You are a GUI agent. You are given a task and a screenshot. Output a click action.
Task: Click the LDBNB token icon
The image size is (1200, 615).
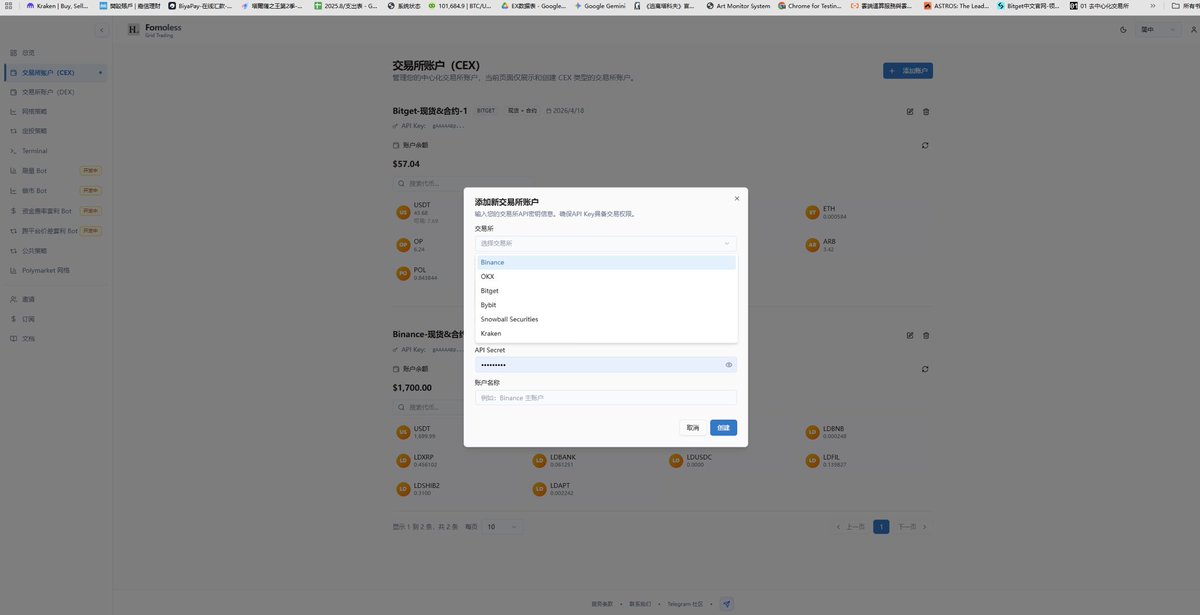click(812, 432)
